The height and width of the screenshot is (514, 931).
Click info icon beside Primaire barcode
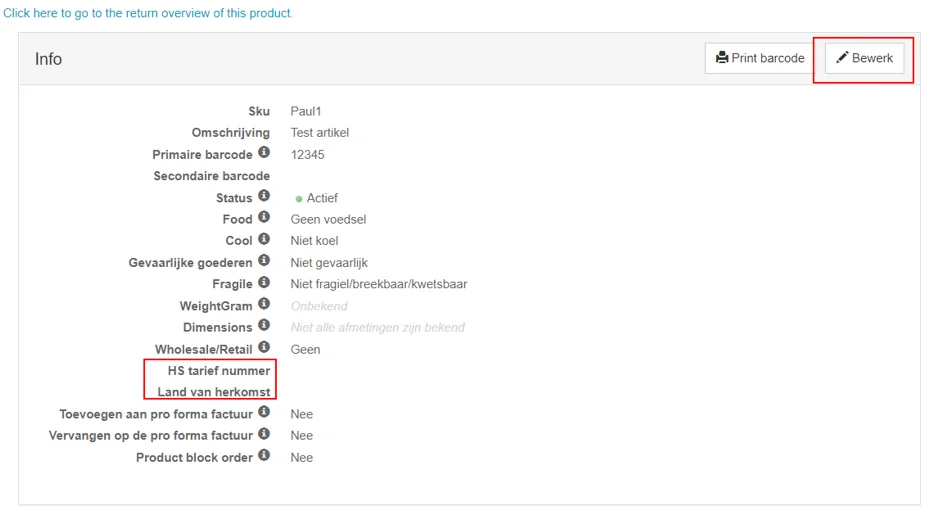click(264, 153)
